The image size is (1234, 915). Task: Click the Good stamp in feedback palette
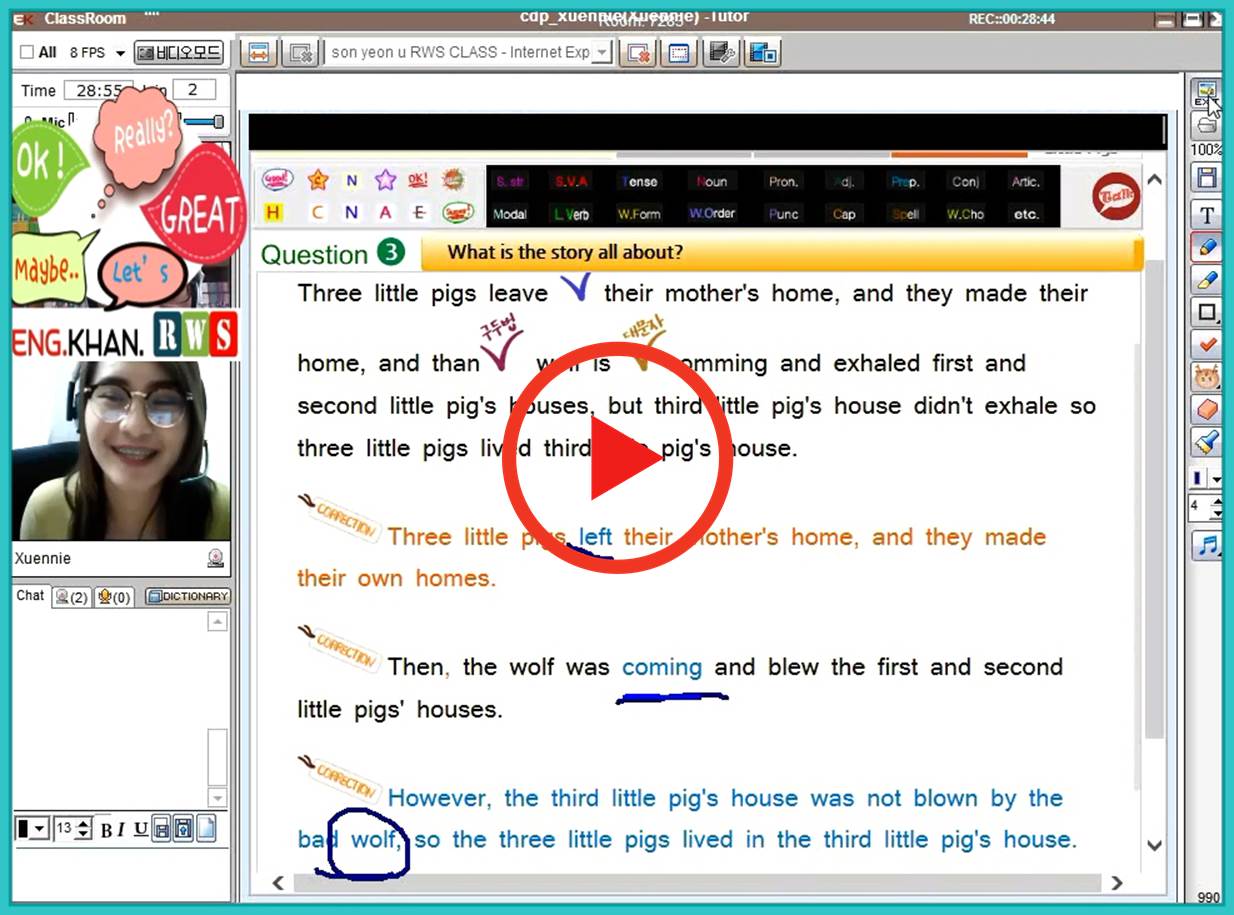(277, 181)
